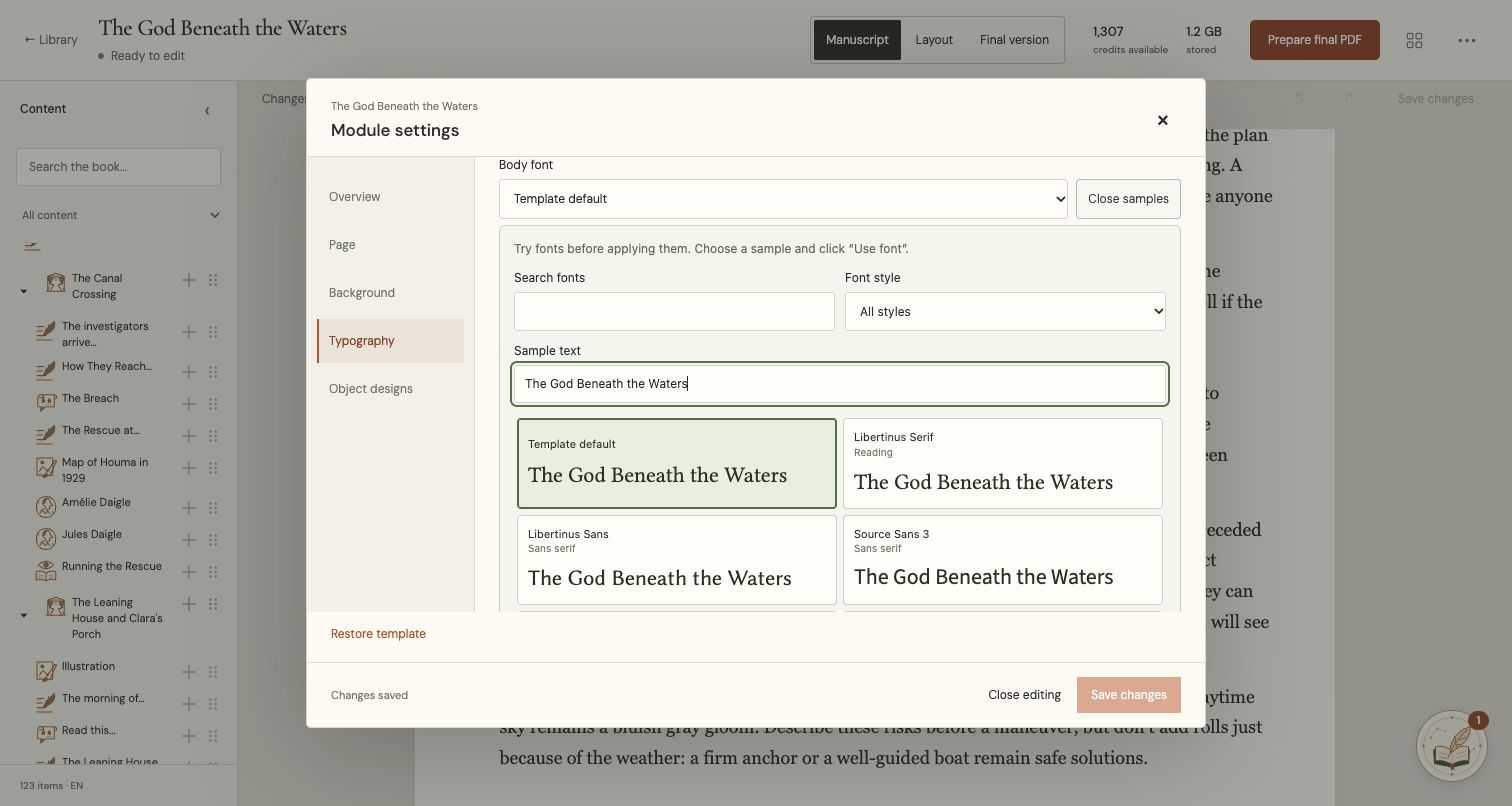1512x806 pixels.
Task: Open the Background settings section
Action: click(390, 293)
